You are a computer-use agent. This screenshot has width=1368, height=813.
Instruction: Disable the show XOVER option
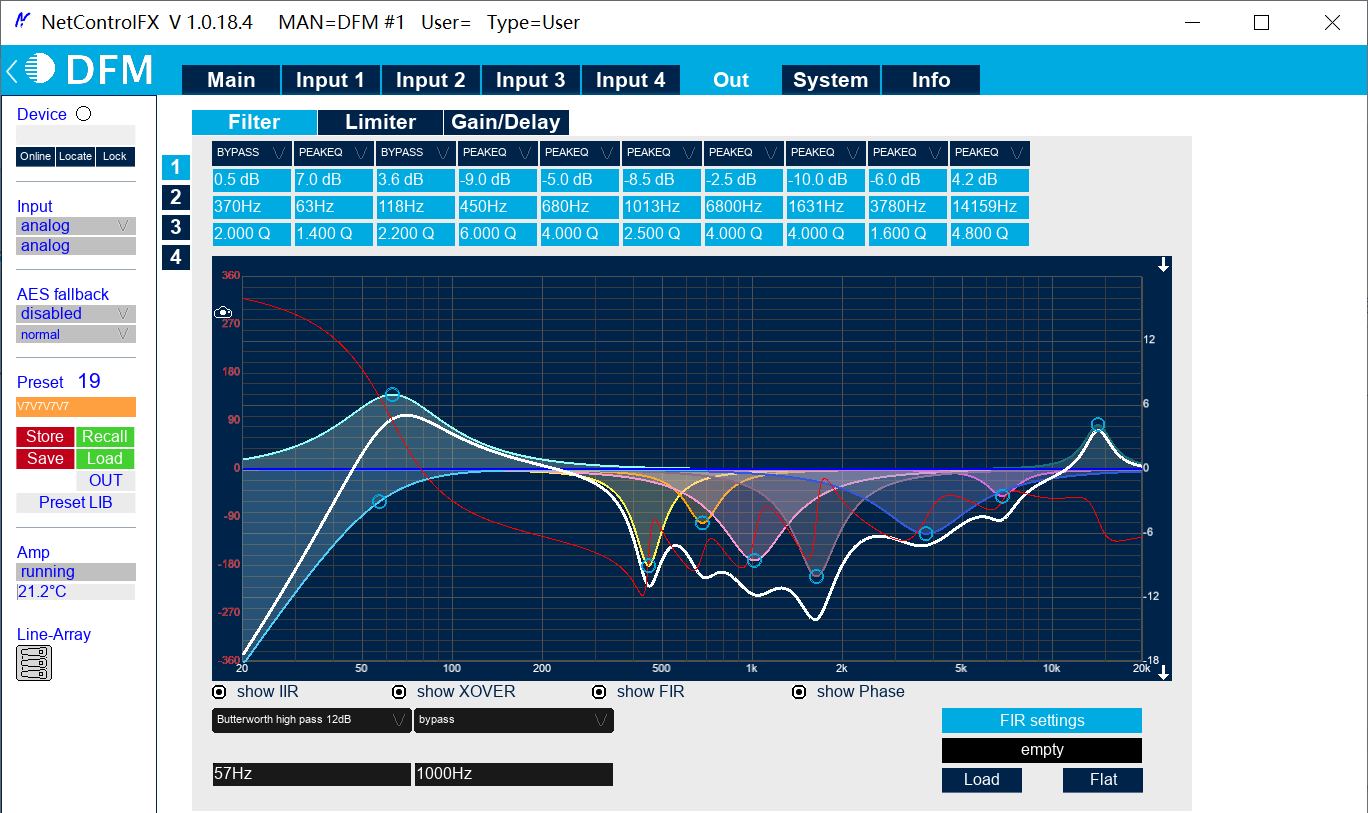click(400, 692)
